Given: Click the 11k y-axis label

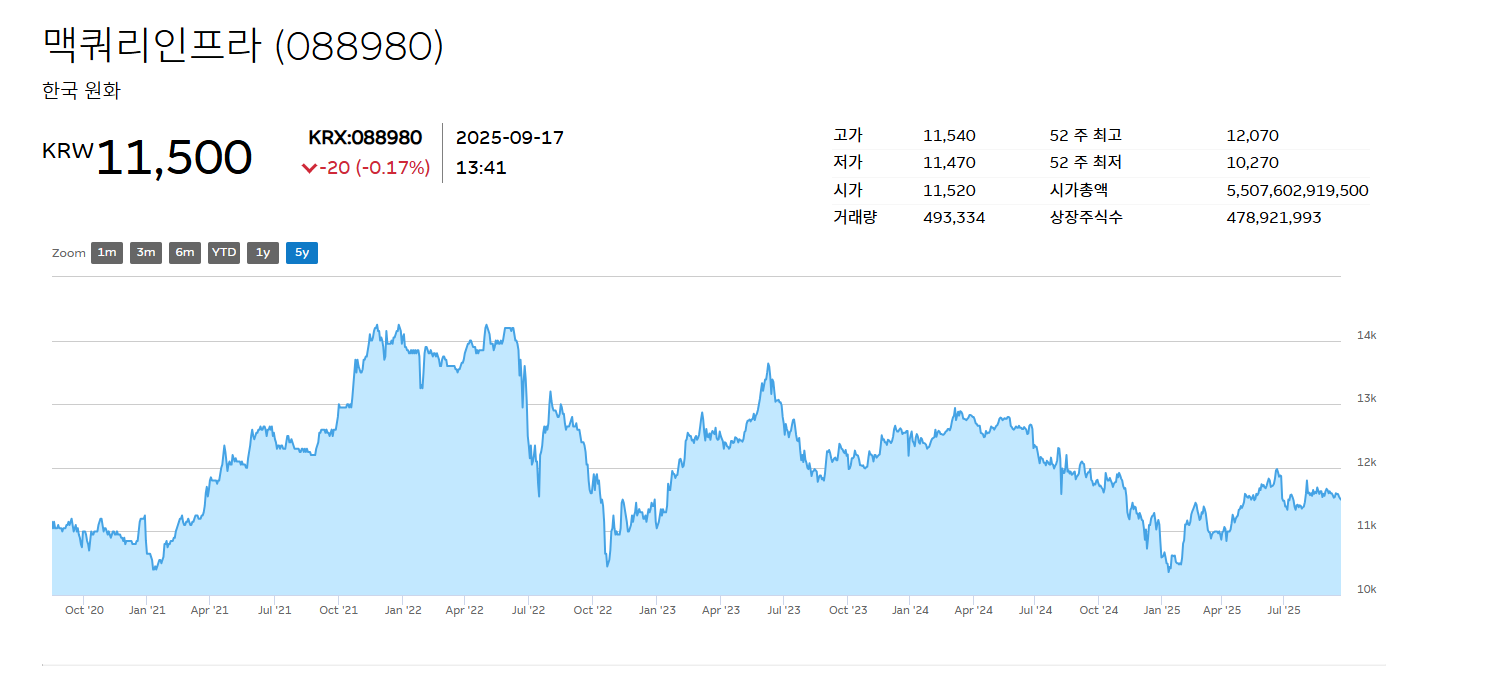Looking at the screenshot, I should pos(1366,525).
